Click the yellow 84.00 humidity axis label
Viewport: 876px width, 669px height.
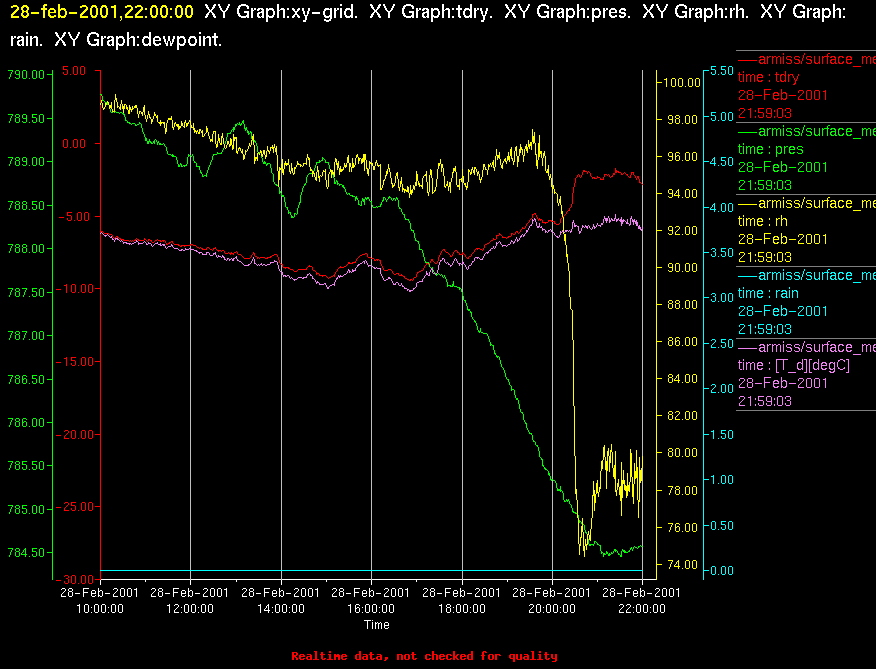pos(683,379)
